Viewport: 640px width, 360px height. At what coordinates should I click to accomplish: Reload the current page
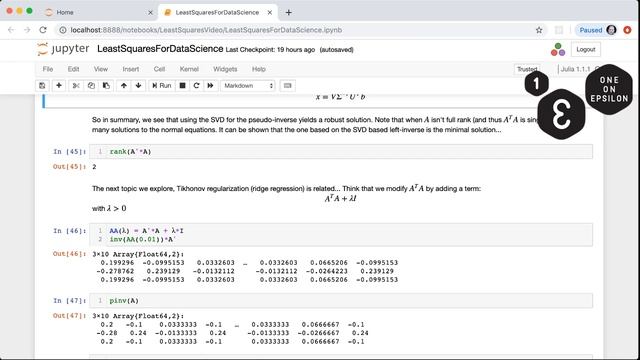(x=43, y=30)
